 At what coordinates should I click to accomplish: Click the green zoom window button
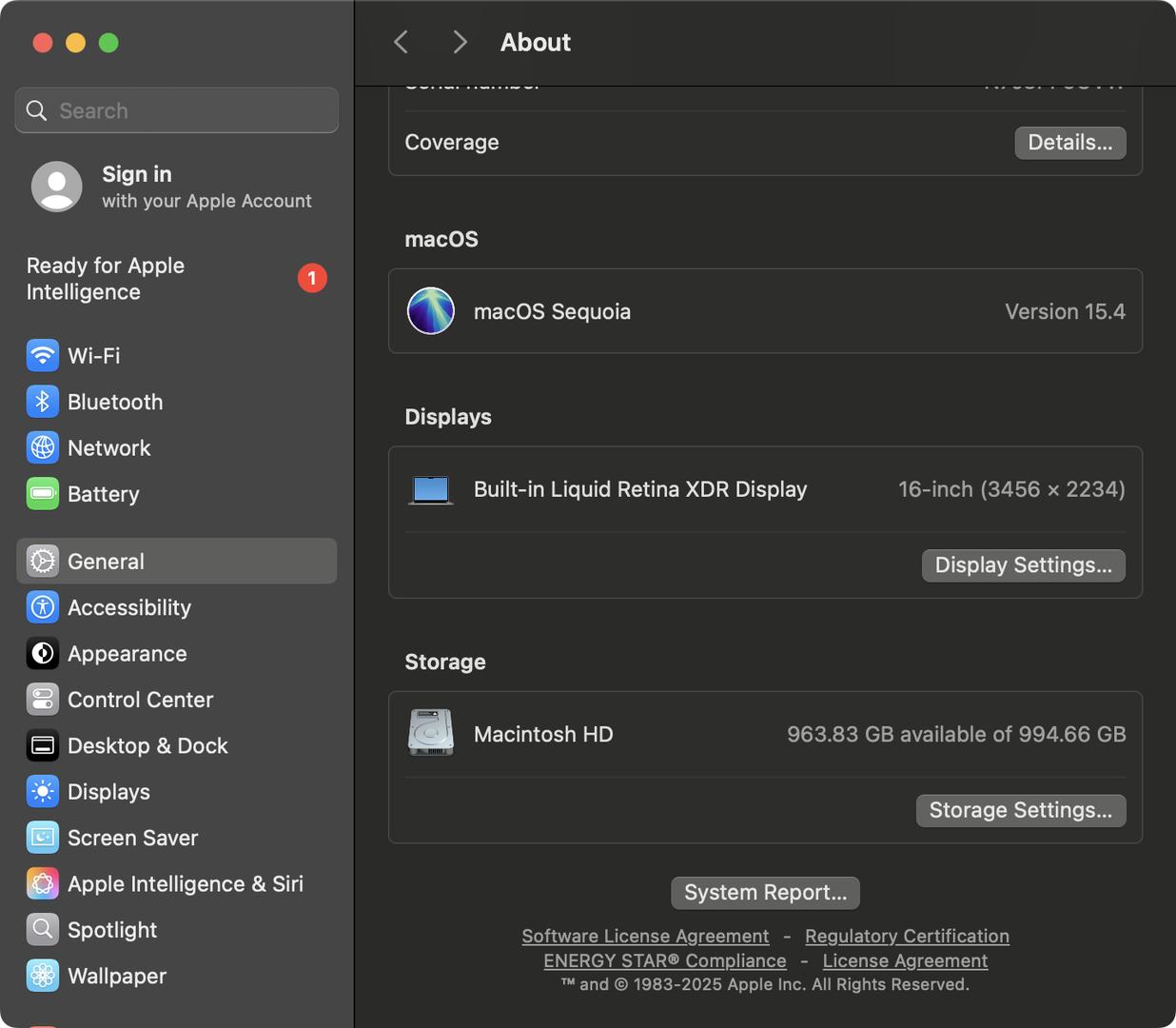pos(108,43)
